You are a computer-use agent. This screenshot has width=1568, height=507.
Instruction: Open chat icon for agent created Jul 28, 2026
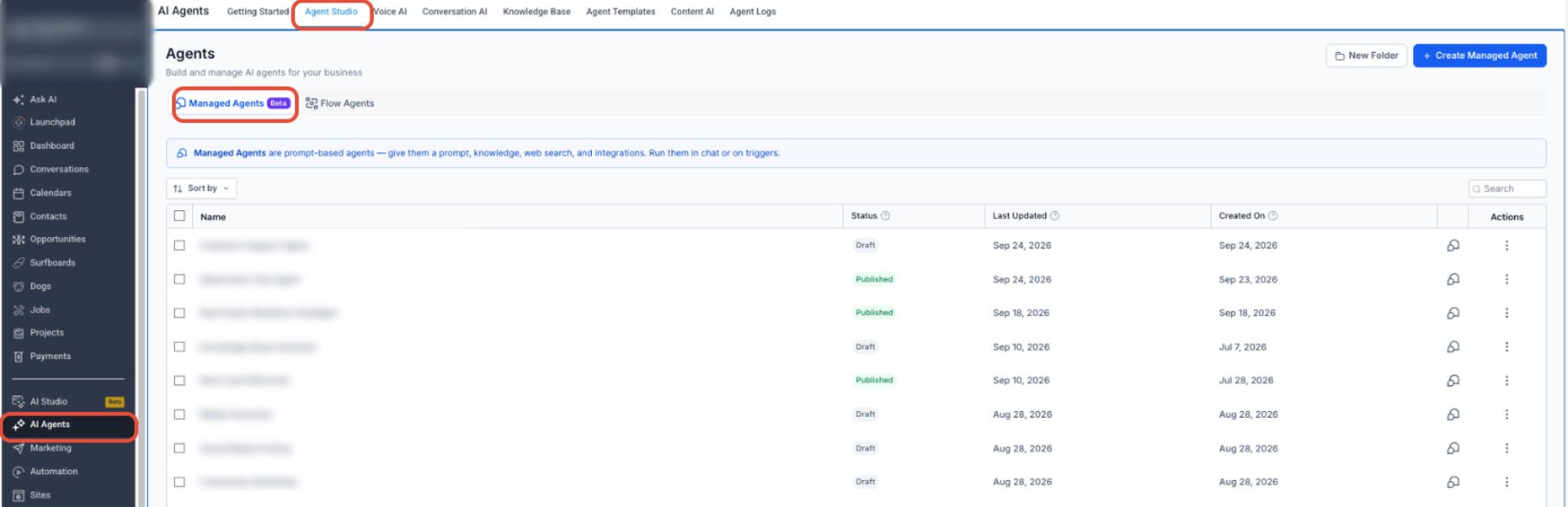[1453, 381]
